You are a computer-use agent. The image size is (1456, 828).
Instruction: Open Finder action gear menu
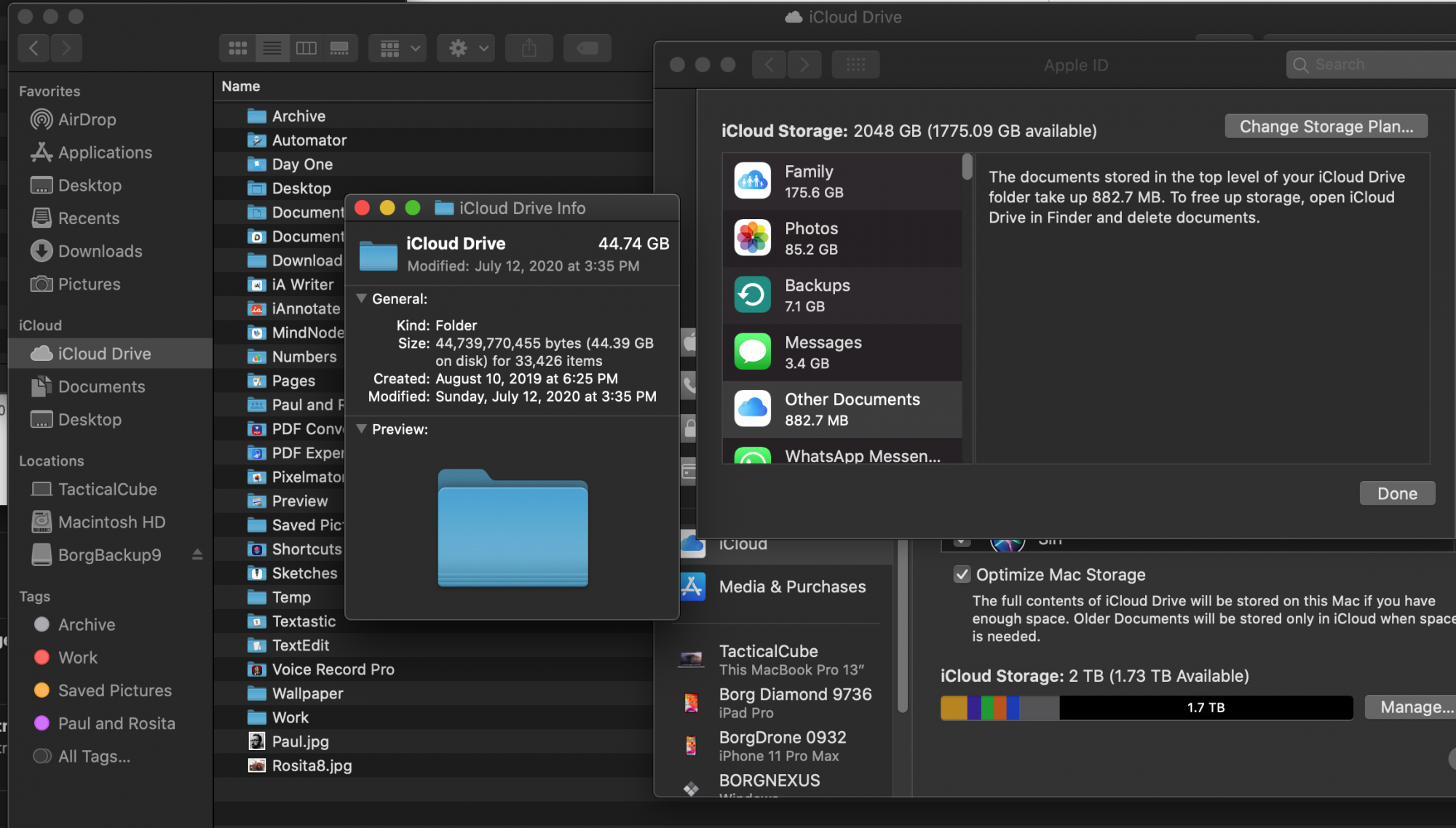click(466, 48)
